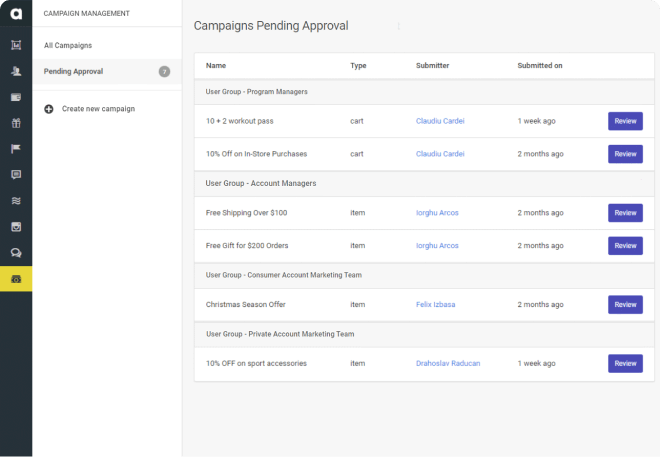Click the highlighted yellow campaign icon
660x457 pixels.
16,279
